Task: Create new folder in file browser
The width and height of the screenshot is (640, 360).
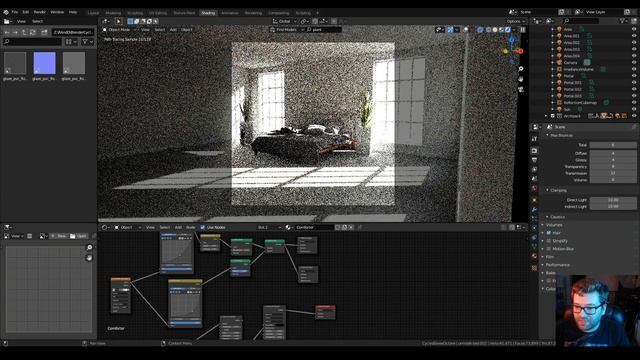Action: tap(44, 32)
